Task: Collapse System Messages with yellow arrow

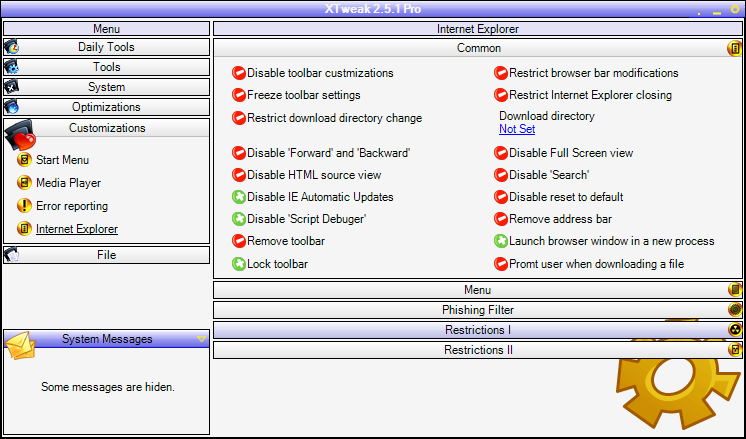Action: pos(201,339)
